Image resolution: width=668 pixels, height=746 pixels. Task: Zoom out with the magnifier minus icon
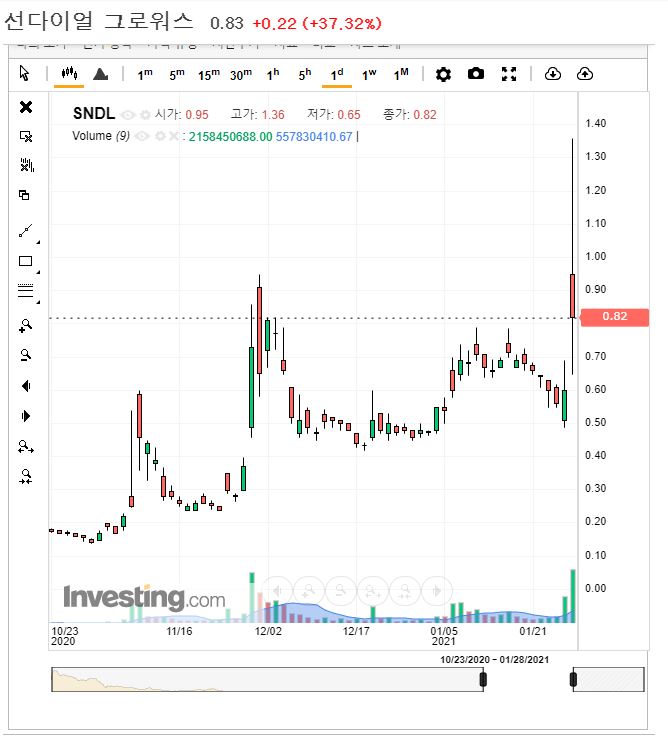pyautogui.click(x=25, y=355)
